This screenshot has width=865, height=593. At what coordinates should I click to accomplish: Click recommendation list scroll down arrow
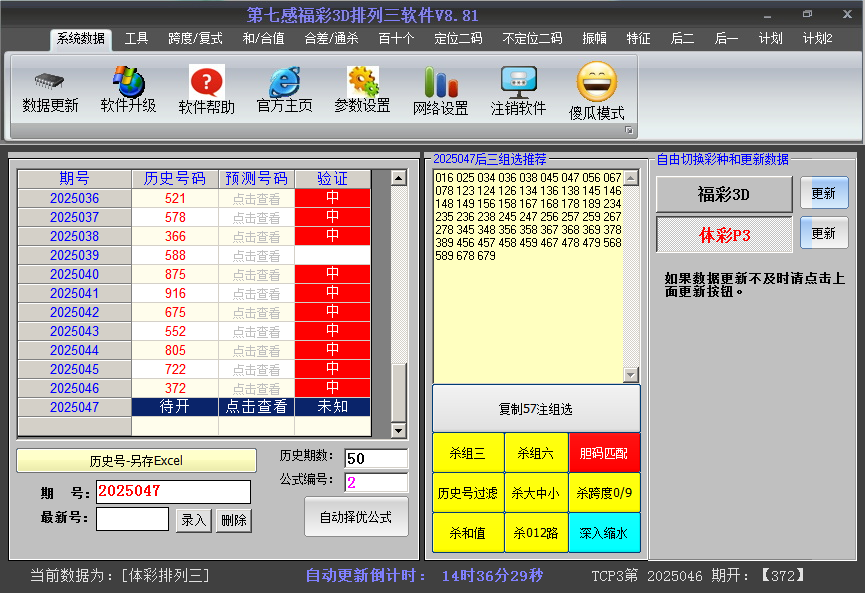coord(631,375)
